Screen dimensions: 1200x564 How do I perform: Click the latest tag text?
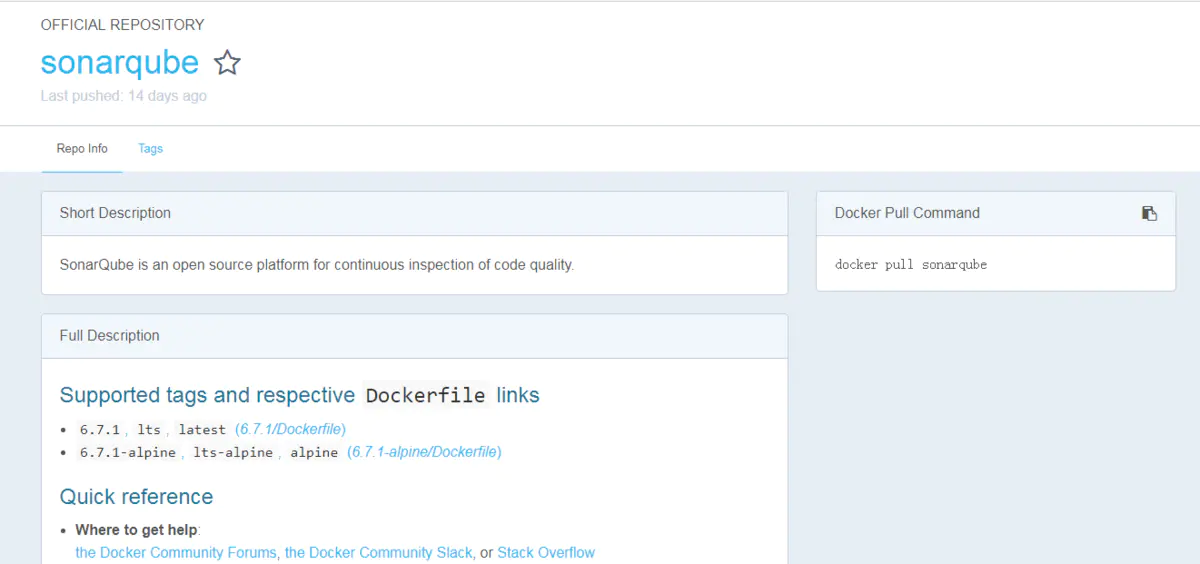point(202,429)
